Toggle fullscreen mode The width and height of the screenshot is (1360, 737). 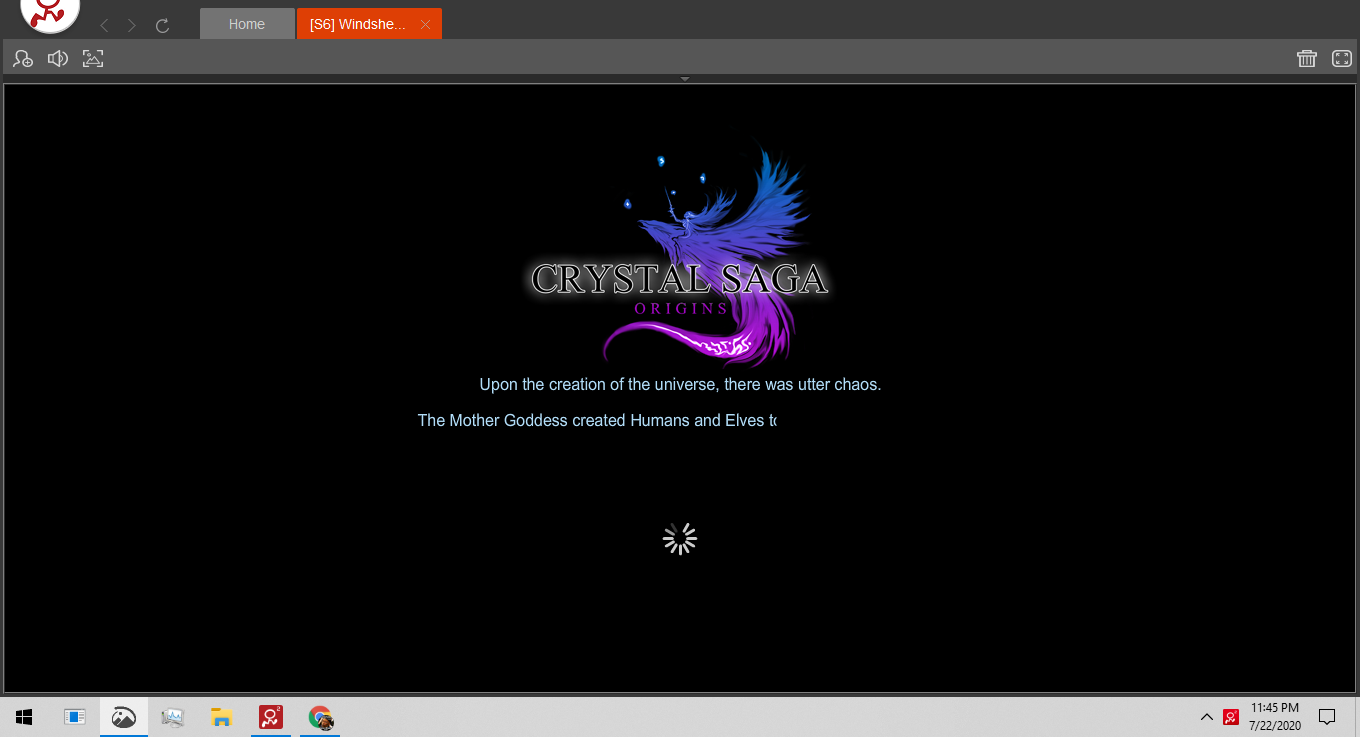click(1342, 59)
